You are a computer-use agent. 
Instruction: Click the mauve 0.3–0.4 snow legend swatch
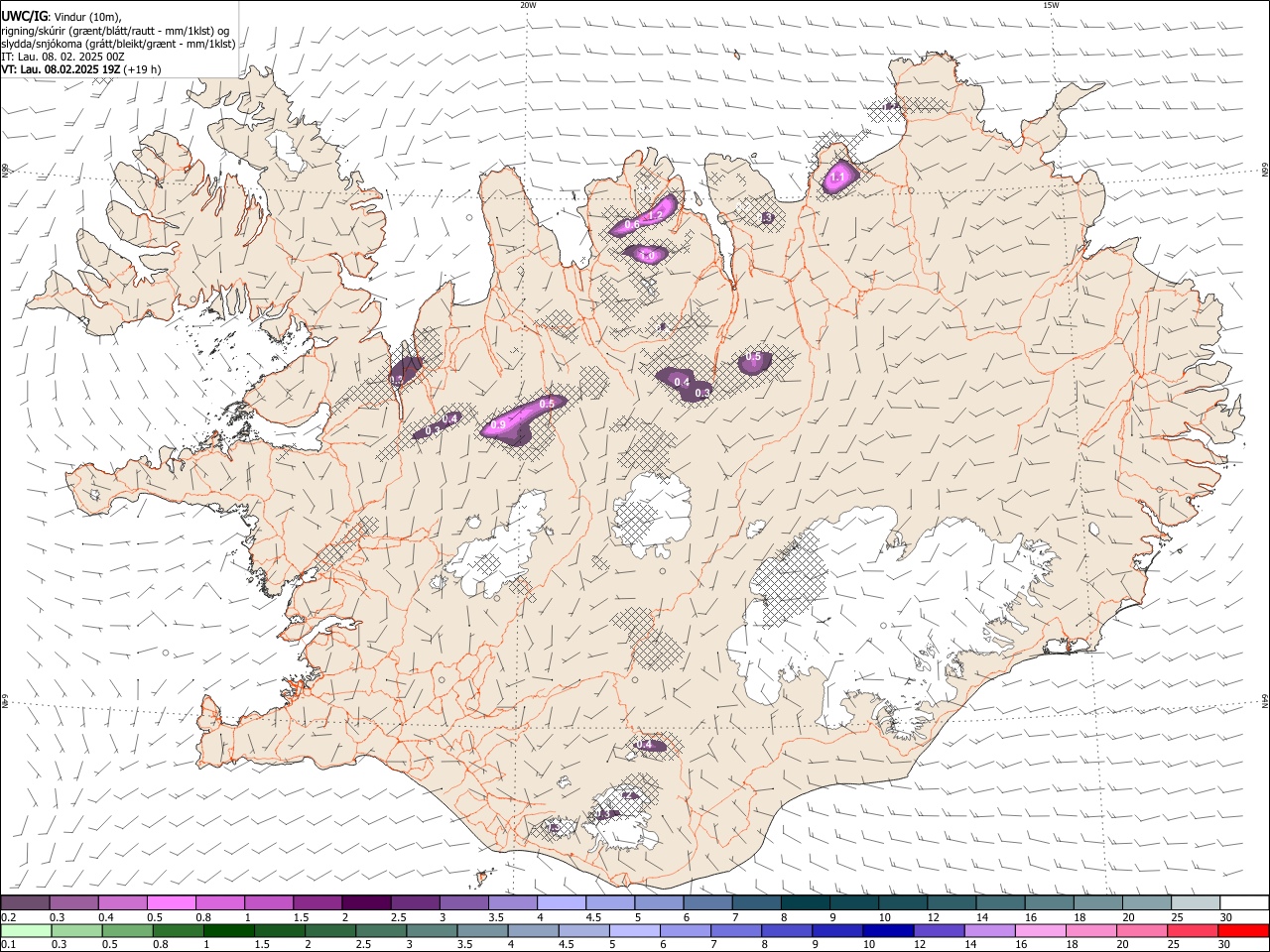(74, 903)
